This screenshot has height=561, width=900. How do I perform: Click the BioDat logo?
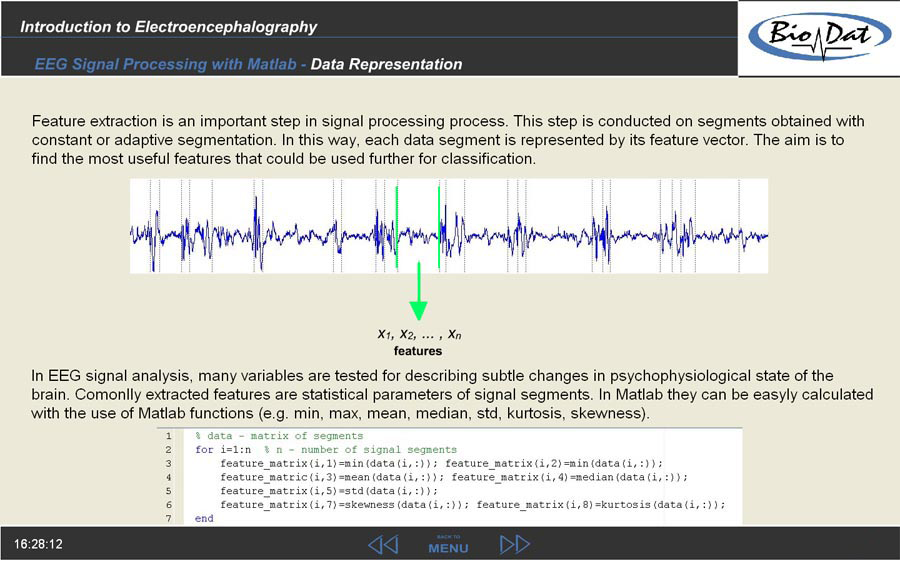[819, 37]
